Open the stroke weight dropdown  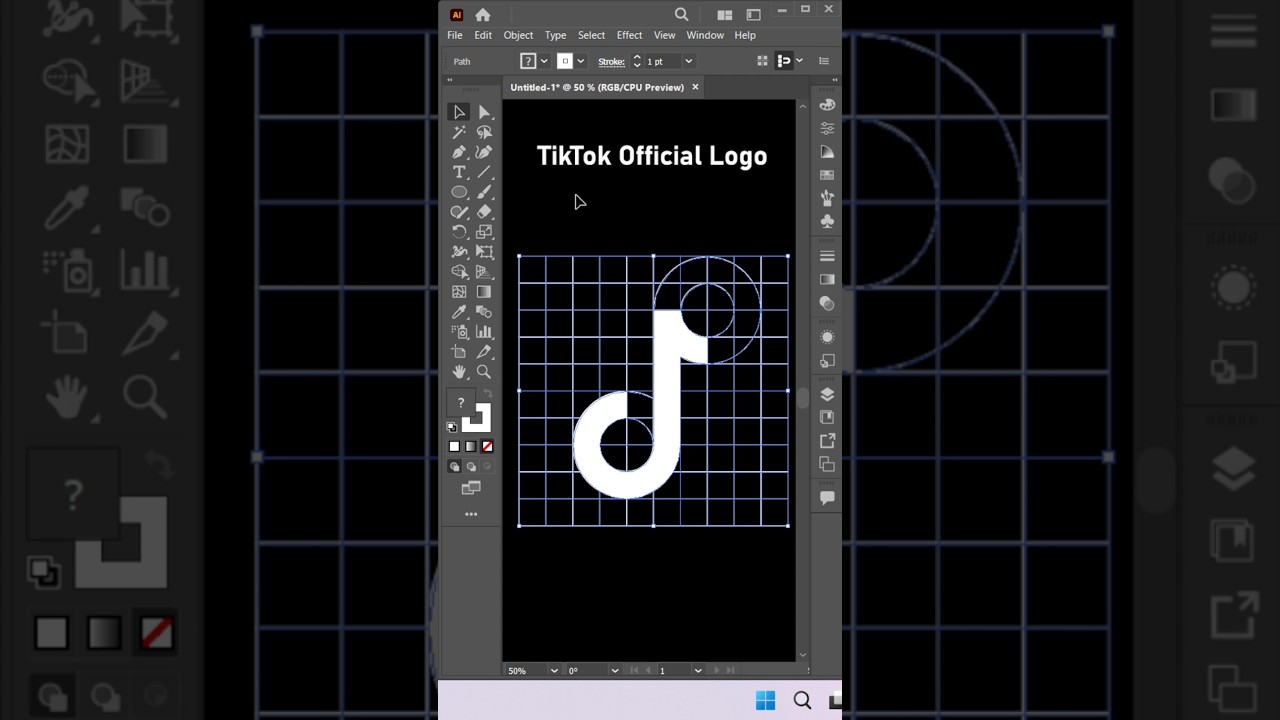tap(688, 61)
